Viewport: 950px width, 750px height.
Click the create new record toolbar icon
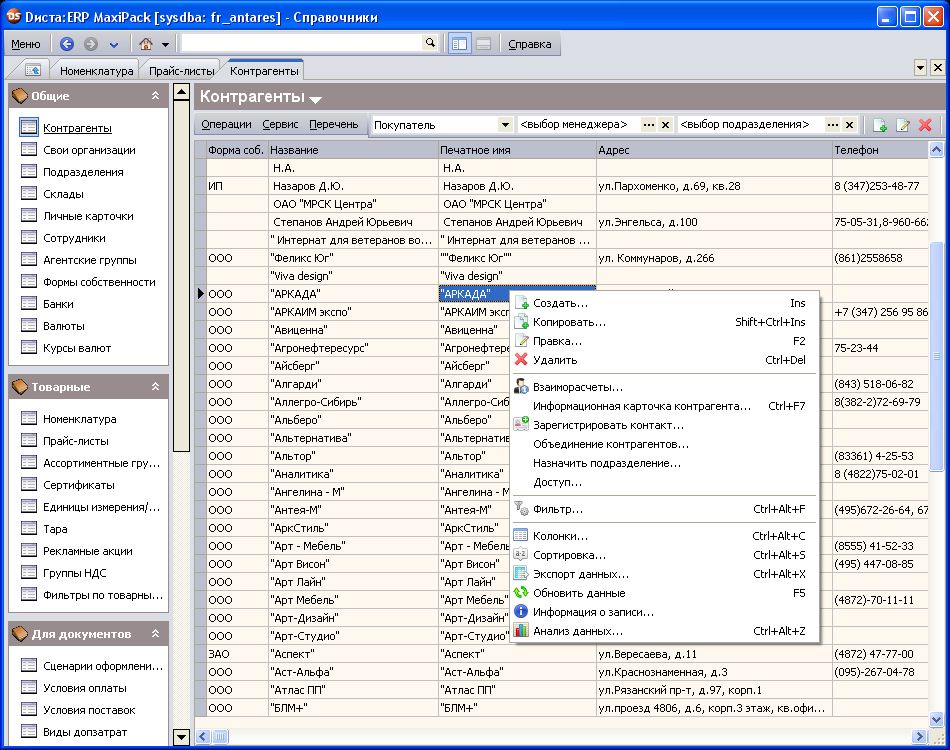(x=880, y=125)
